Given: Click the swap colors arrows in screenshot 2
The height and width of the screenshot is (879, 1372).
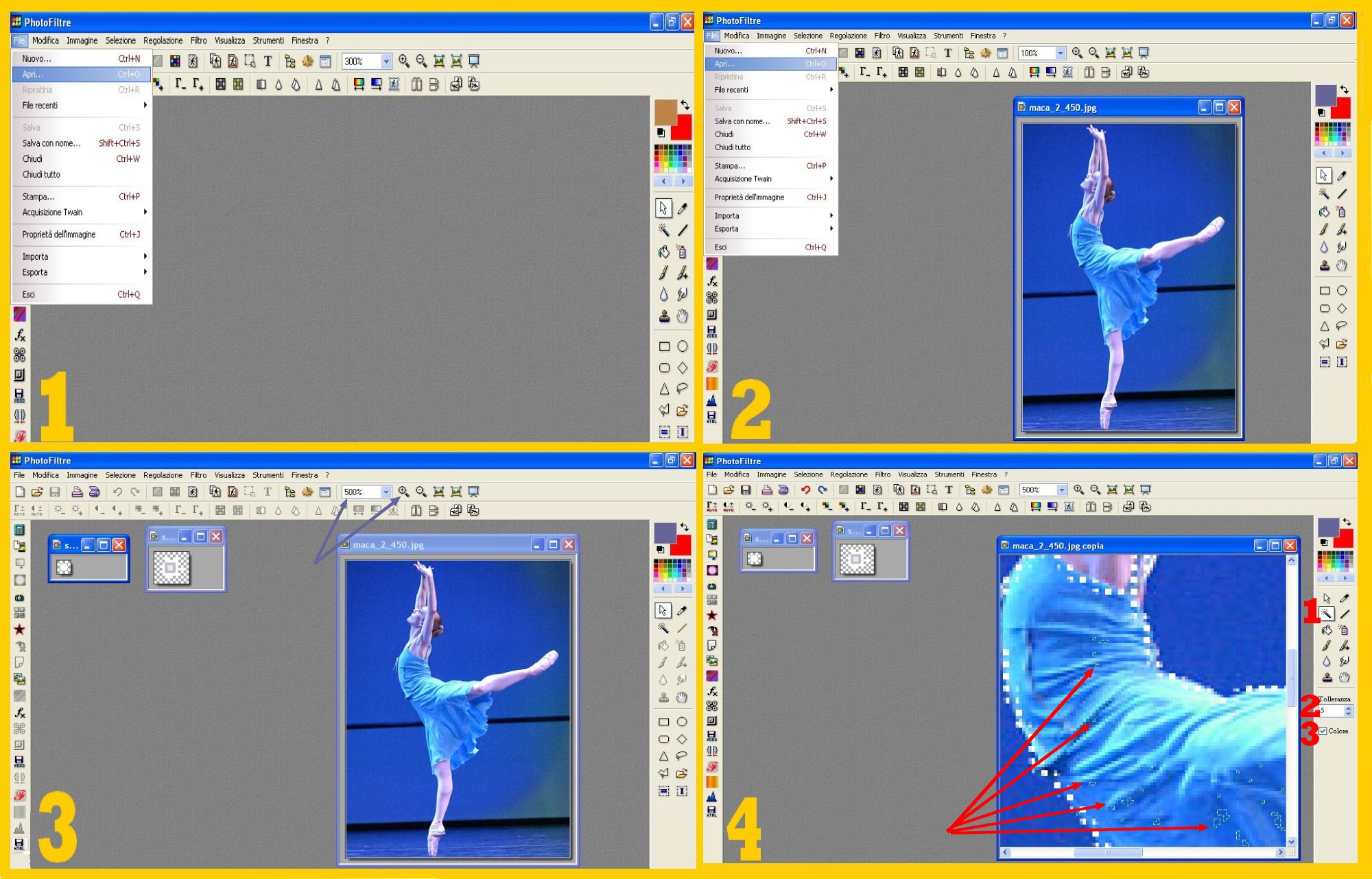Looking at the screenshot, I should click(1345, 90).
